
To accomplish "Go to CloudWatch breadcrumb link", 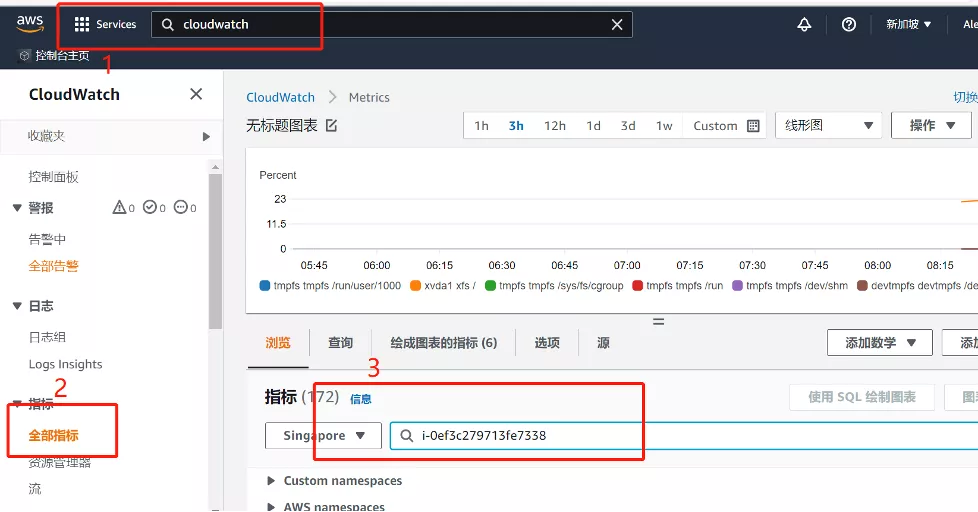I will click(280, 97).
